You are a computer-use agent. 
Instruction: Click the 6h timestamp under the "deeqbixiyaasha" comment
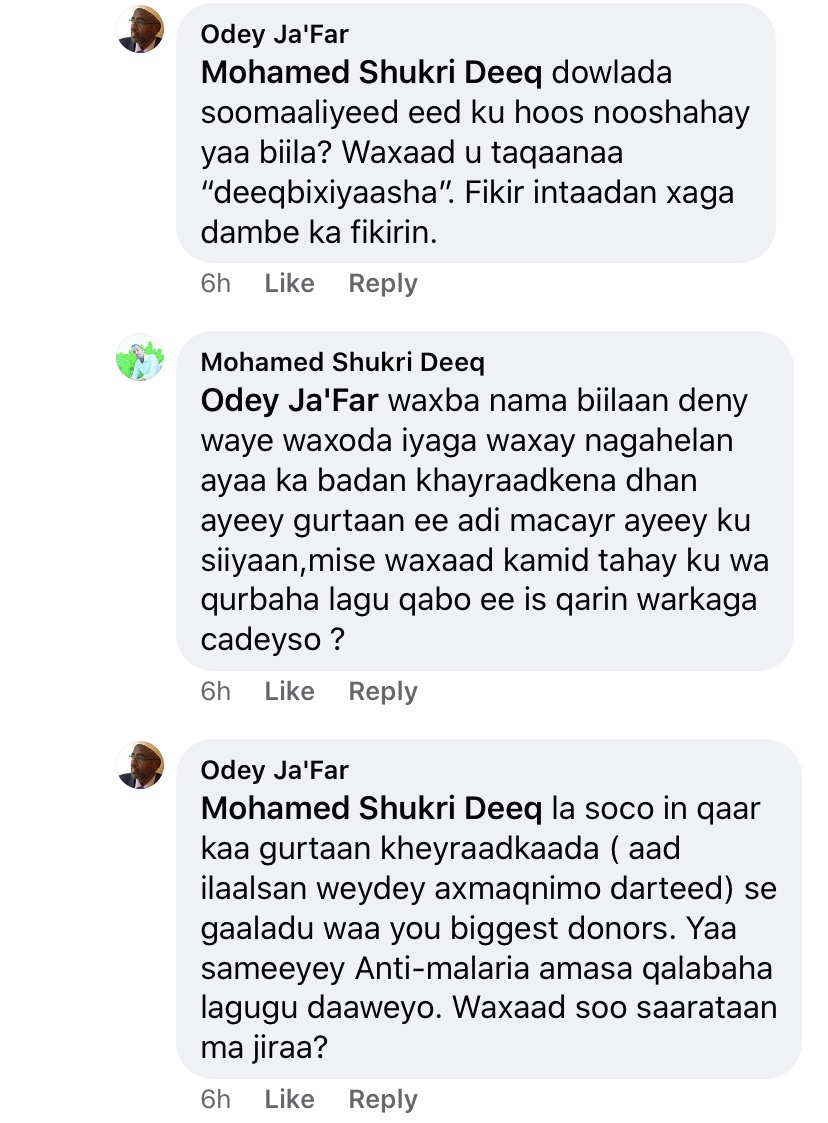[x=215, y=284]
